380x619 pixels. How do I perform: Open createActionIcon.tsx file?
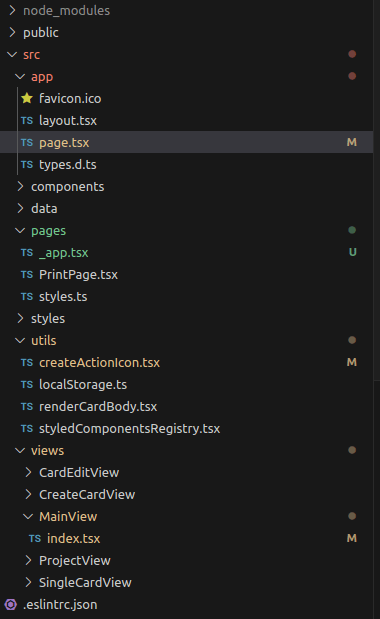(99, 363)
